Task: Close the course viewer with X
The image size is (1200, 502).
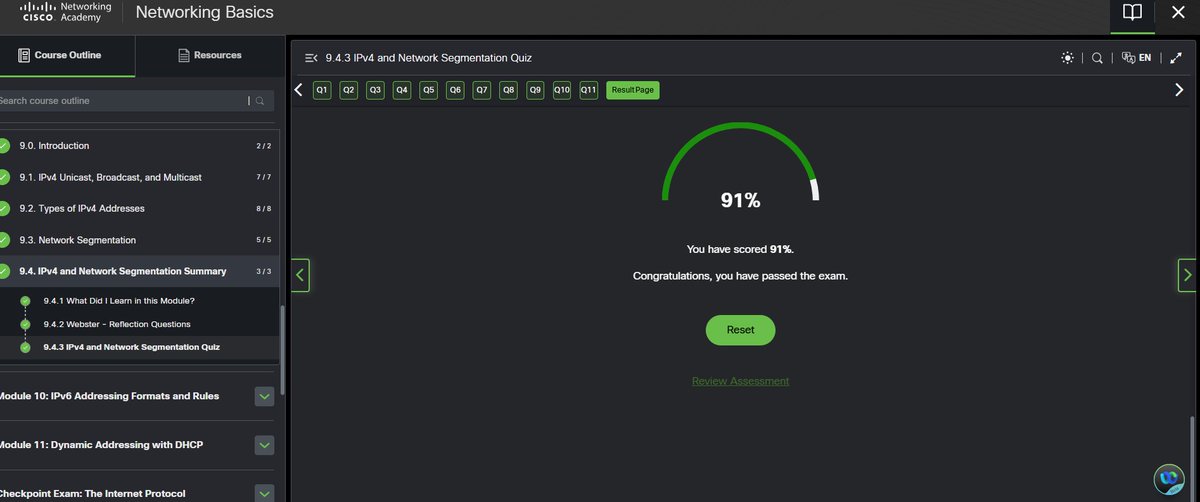Action: pyautogui.click(x=1177, y=13)
